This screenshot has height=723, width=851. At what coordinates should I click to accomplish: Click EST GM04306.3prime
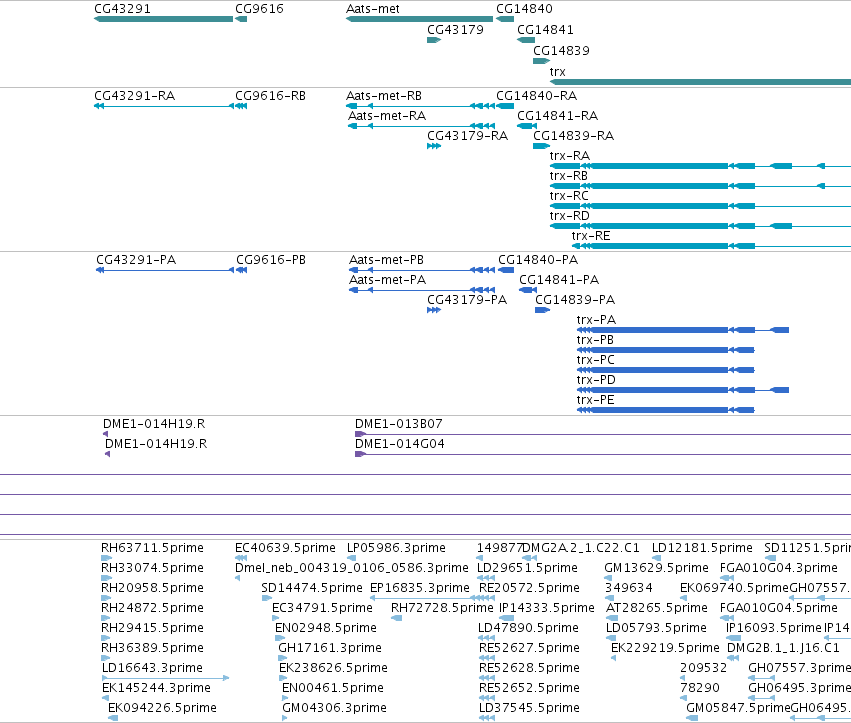[x=334, y=709]
